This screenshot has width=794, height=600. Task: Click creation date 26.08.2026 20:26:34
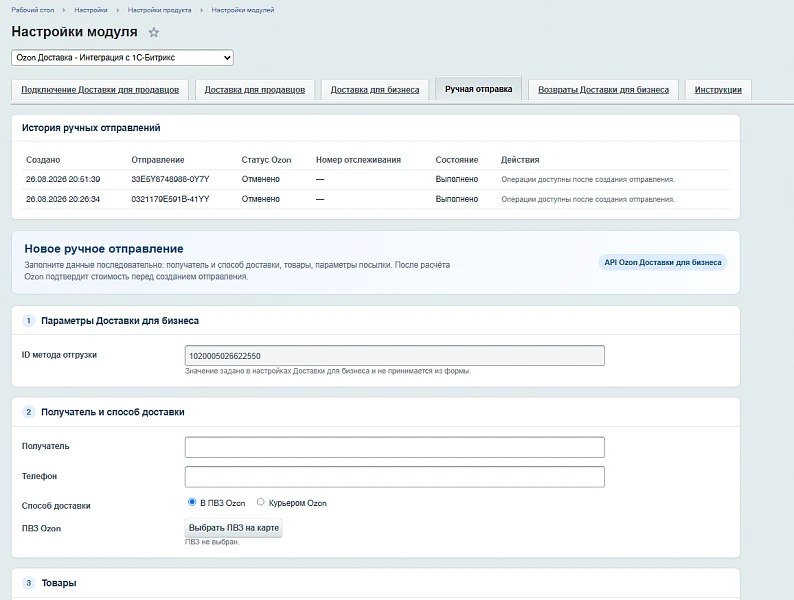point(63,199)
